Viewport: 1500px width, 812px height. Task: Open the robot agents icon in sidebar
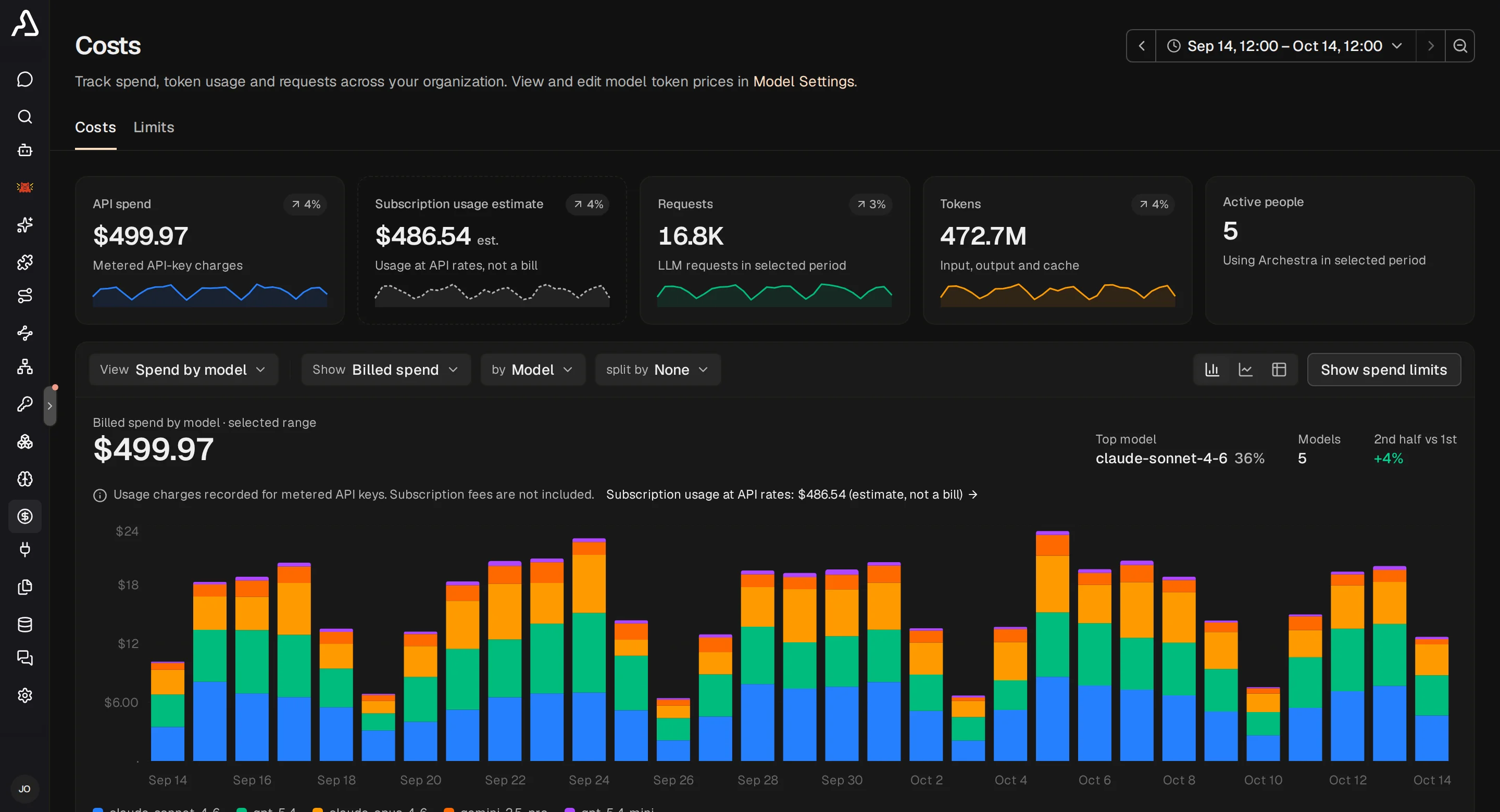click(x=24, y=150)
